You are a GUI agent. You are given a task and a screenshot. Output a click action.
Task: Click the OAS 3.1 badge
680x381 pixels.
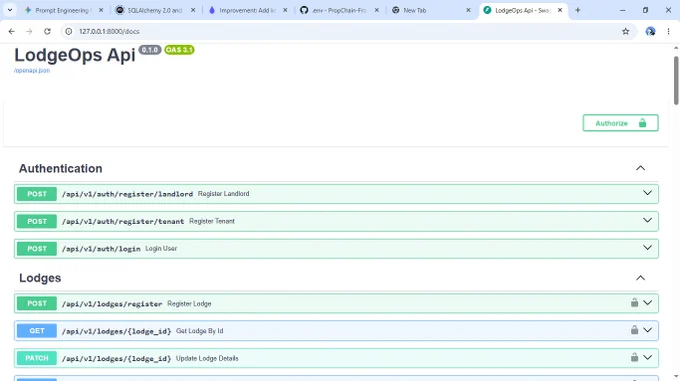tap(179, 50)
